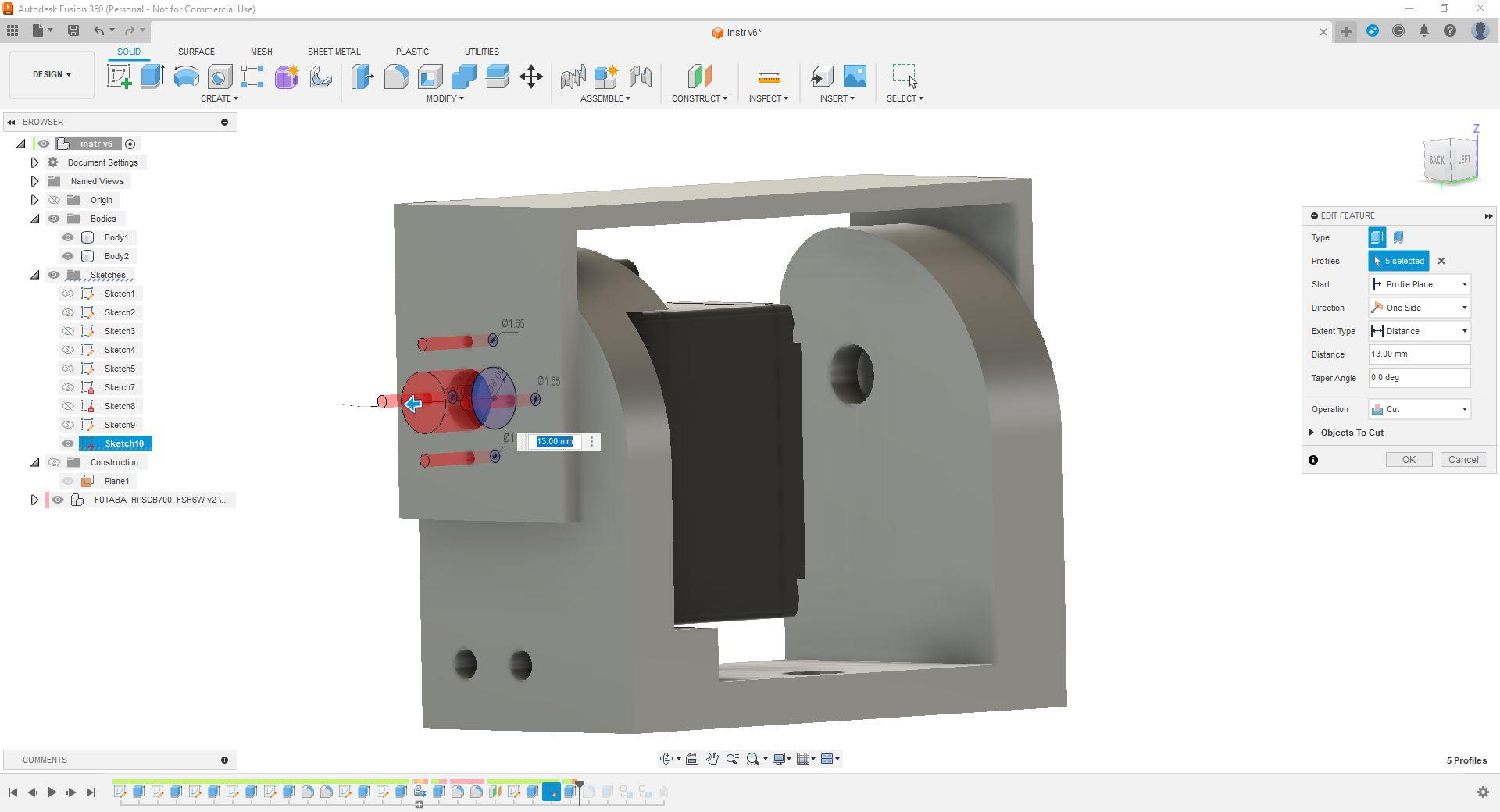Click the Taper Angle input field
Image resolution: width=1500 pixels, height=812 pixels.
coord(1420,378)
